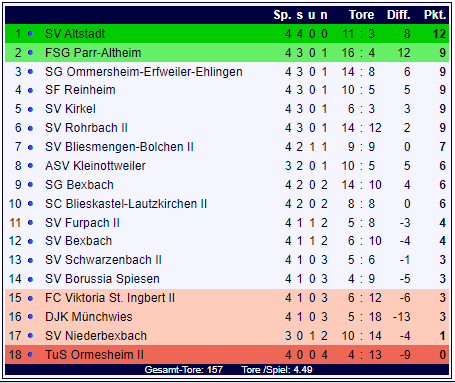Open the SG Ommersheim-Erfweiler-Ehlingen team entry
Image resolution: width=455 pixels, height=383 pixels.
pyautogui.click(x=144, y=72)
